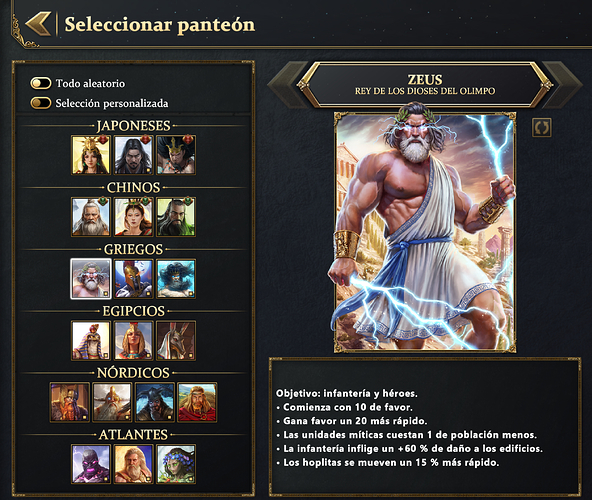The image size is (592, 500).
Task: Pick Poseidon blue portrait under Griegos
Action: tap(176, 279)
